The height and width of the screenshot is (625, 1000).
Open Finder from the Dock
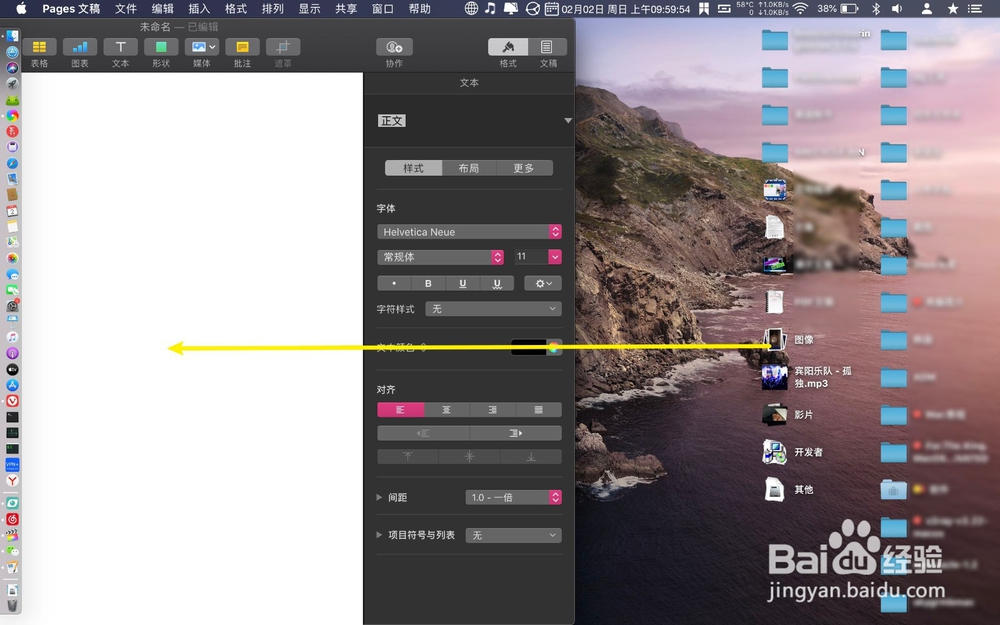12,36
